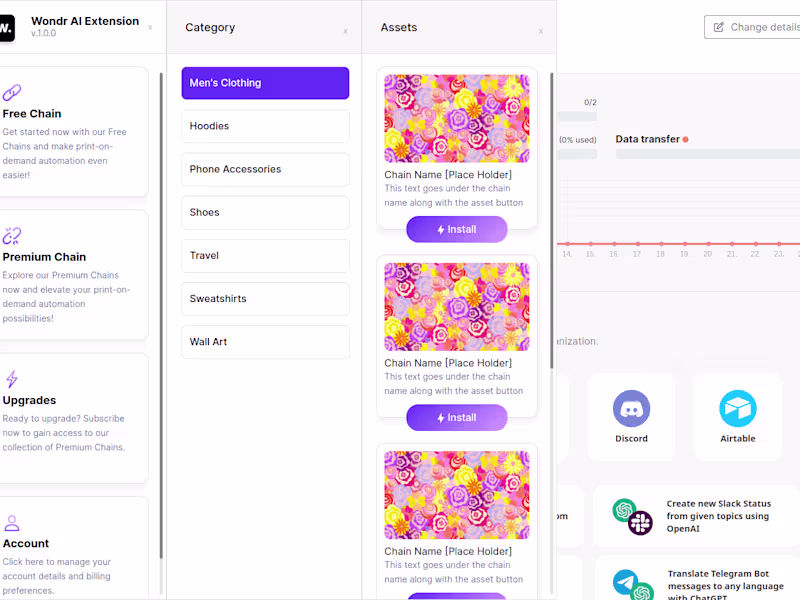Click the Discord label

pyautogui.click(x=632, y=439)
